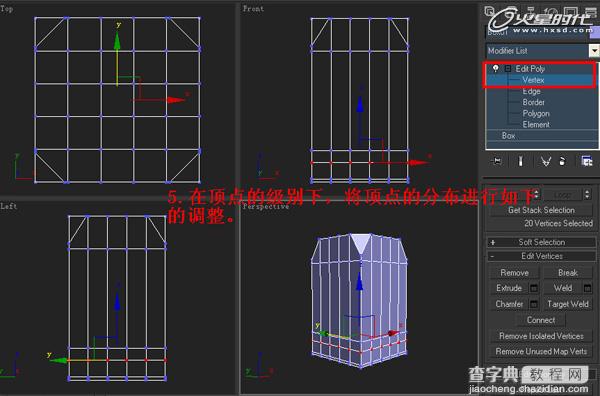Open the Configure Modifier Sets icon
Image resolution: width=600 pixels, height=396 pixels.
(587, 161)
